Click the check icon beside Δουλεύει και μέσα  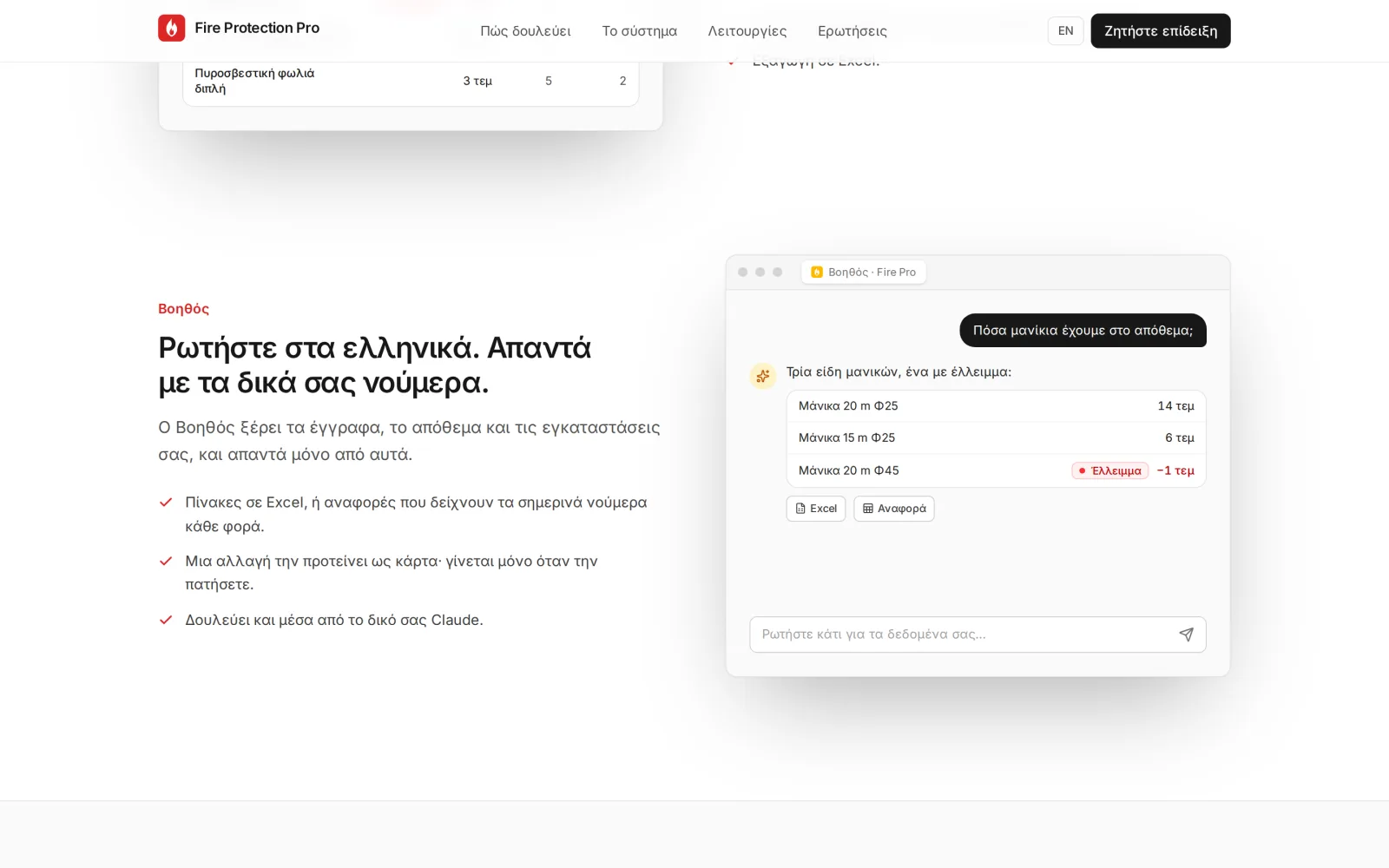166,621
